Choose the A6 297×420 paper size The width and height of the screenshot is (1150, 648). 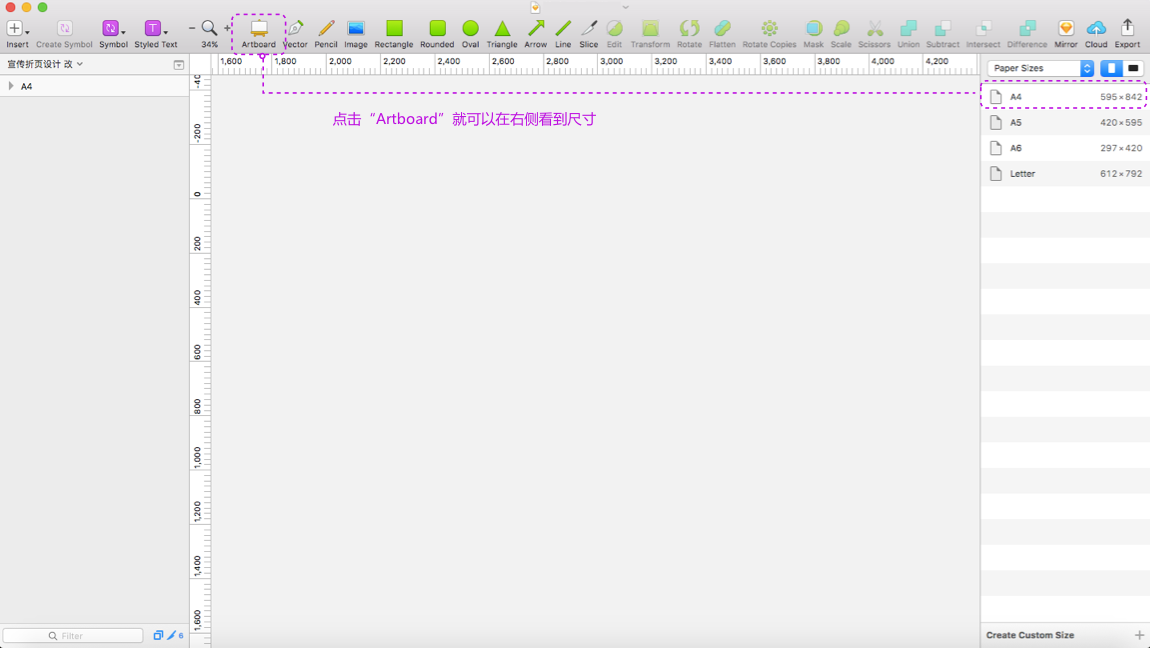(x=1065, y=148)
